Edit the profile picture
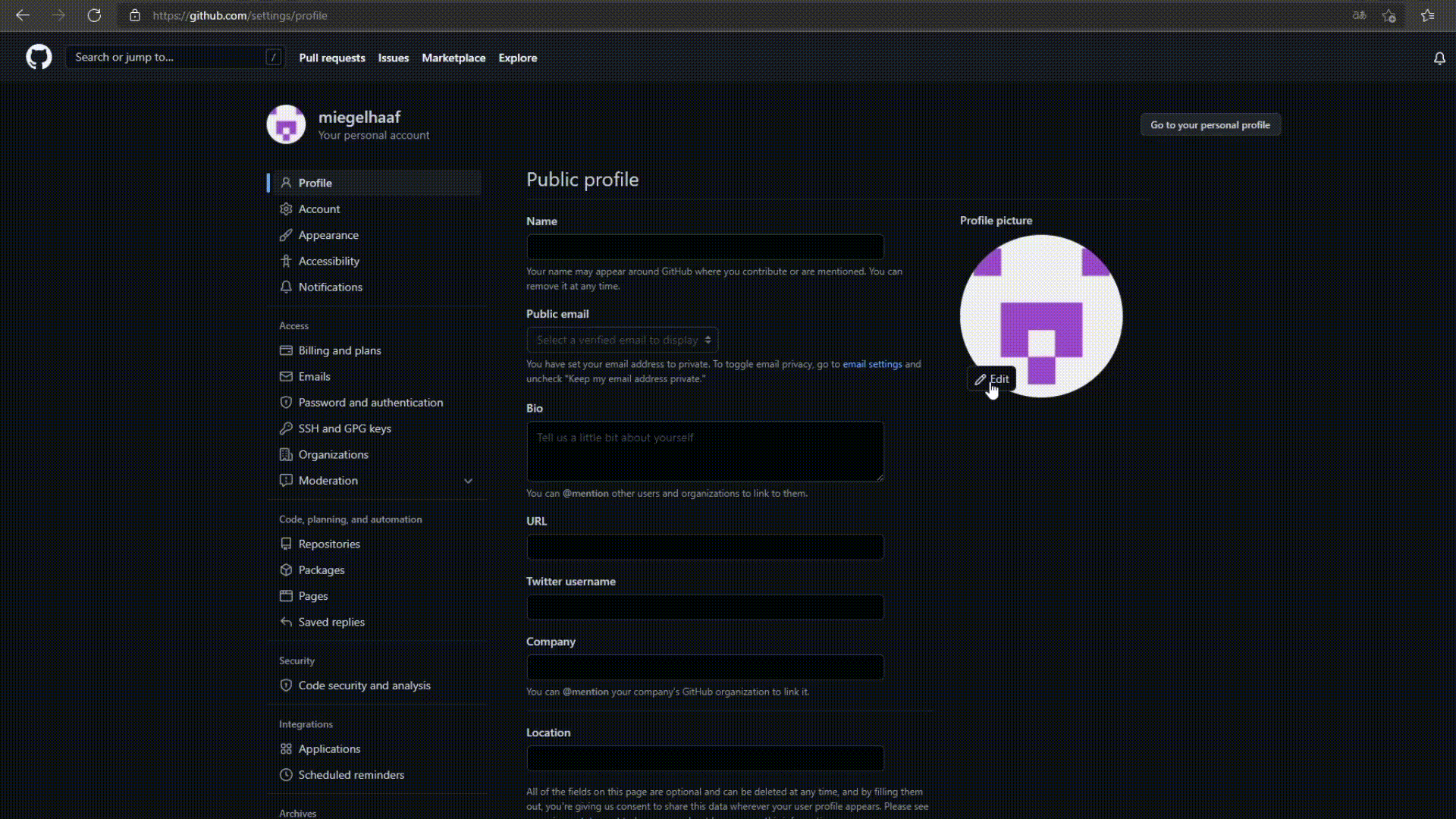The width and height of the screenshot is (1456, 819). click(x=993, y=379)
